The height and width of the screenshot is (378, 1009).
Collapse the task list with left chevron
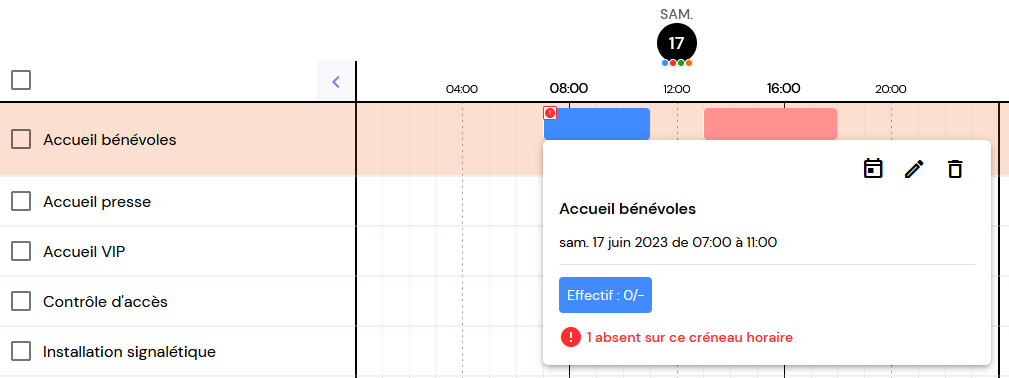pyautogui.click(x=335, y=81)
